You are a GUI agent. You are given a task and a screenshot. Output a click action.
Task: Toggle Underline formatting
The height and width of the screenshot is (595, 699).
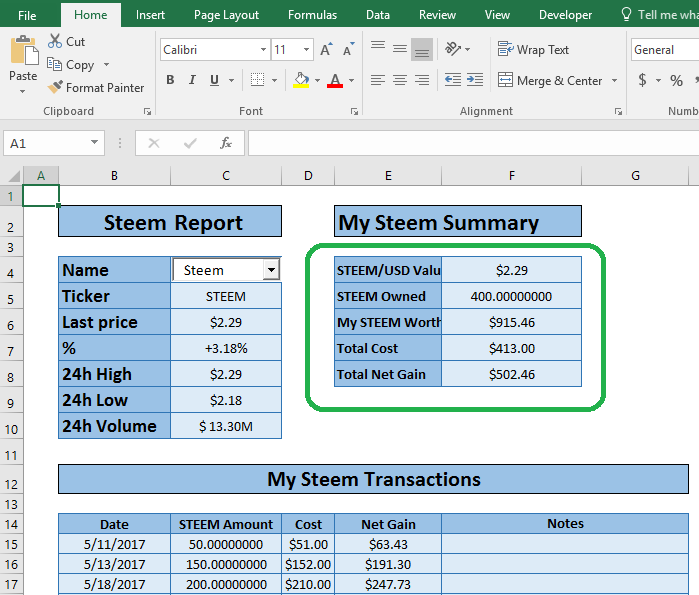point(214,80)
